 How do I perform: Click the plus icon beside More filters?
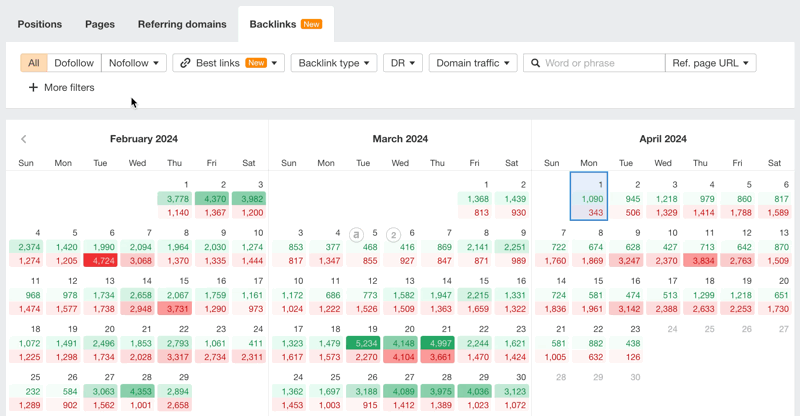click(33, 87)
